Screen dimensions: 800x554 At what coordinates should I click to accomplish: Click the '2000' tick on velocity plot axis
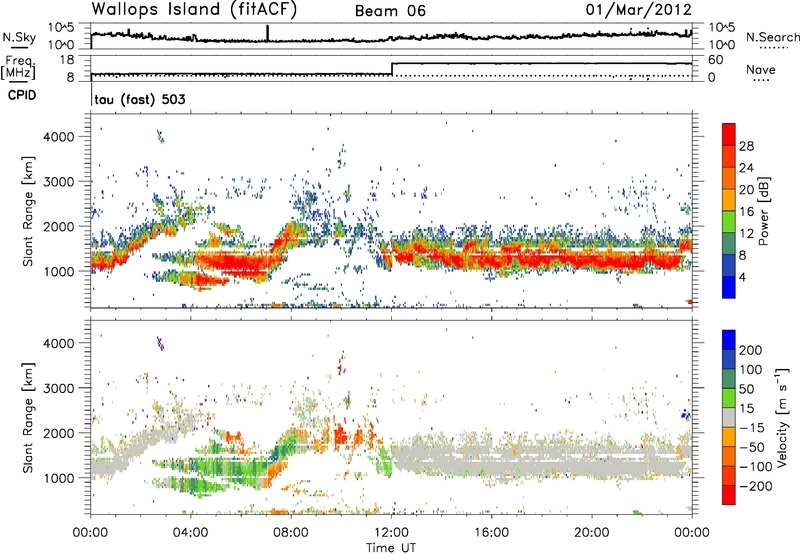pyautogui.click(x=59, y=433)
